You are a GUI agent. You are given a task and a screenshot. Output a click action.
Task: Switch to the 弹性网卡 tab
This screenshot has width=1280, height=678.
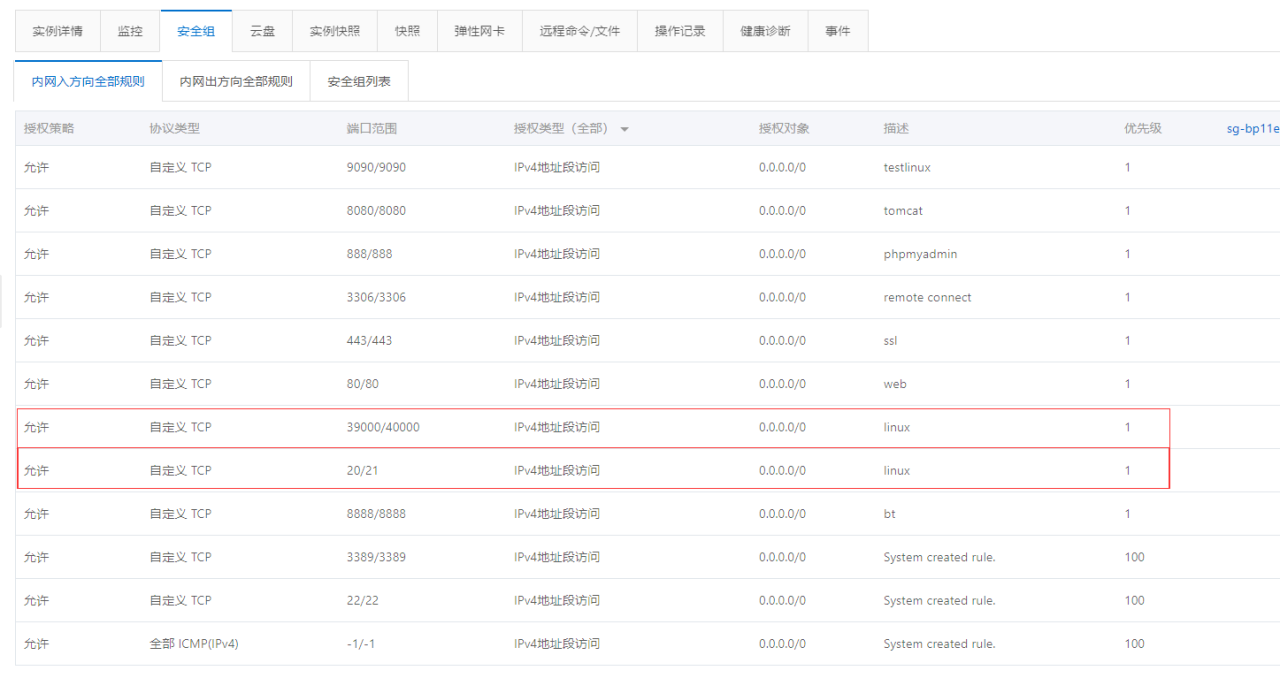pyautogui.click(x=480, y=31)
